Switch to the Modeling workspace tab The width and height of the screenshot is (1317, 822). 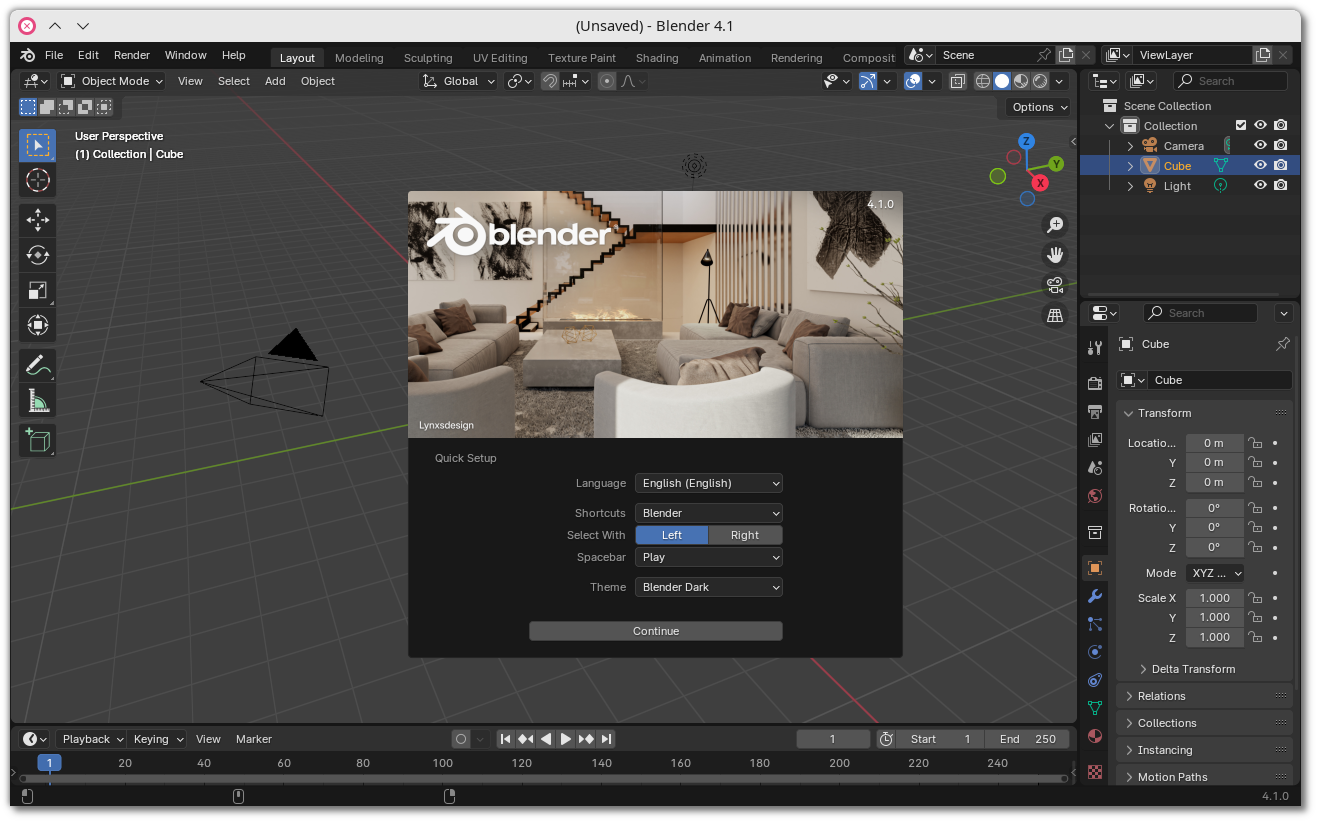pos(359,57)
